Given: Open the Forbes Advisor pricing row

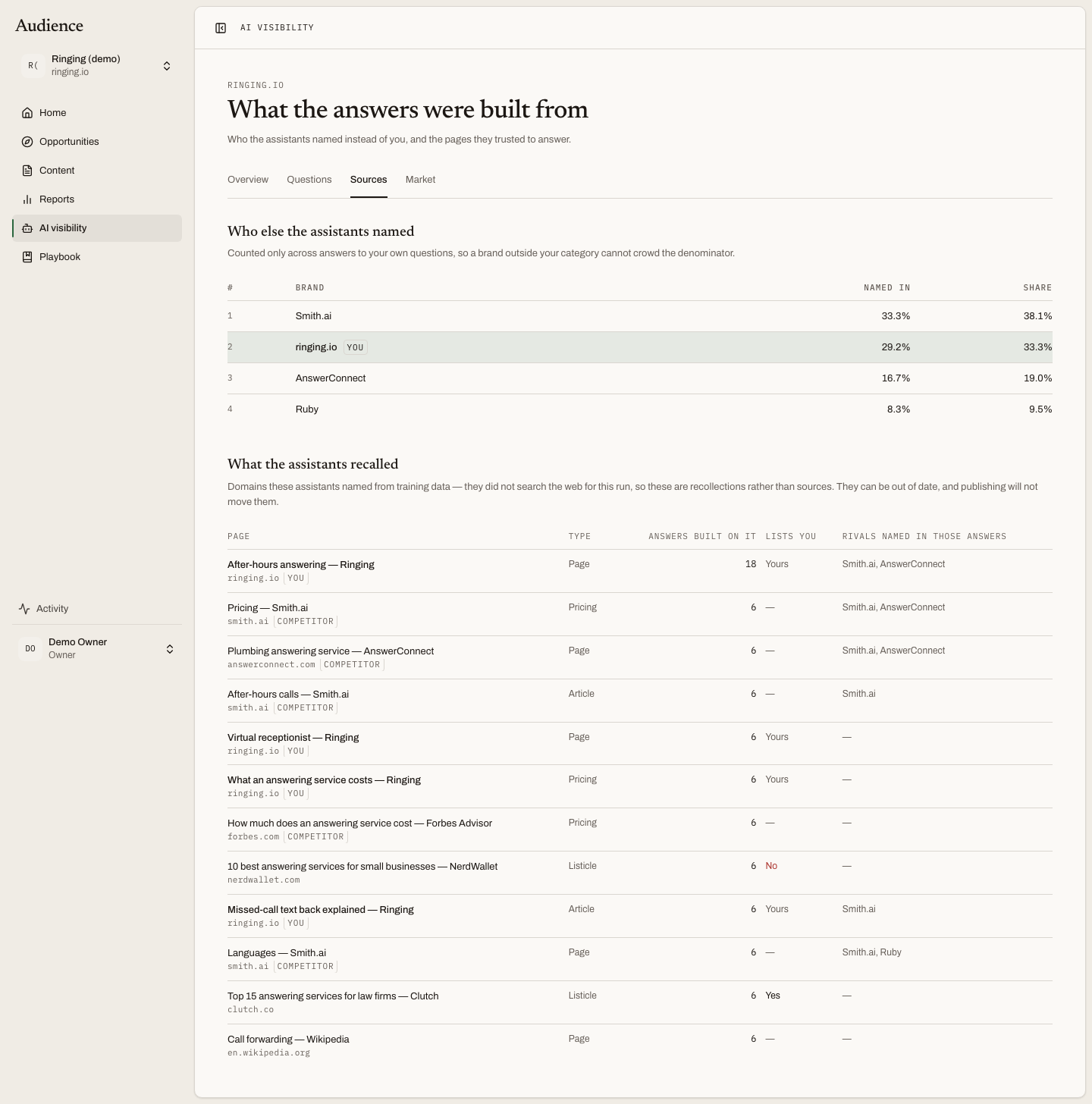Looking at the screenshot, I should tap(640, 830).
